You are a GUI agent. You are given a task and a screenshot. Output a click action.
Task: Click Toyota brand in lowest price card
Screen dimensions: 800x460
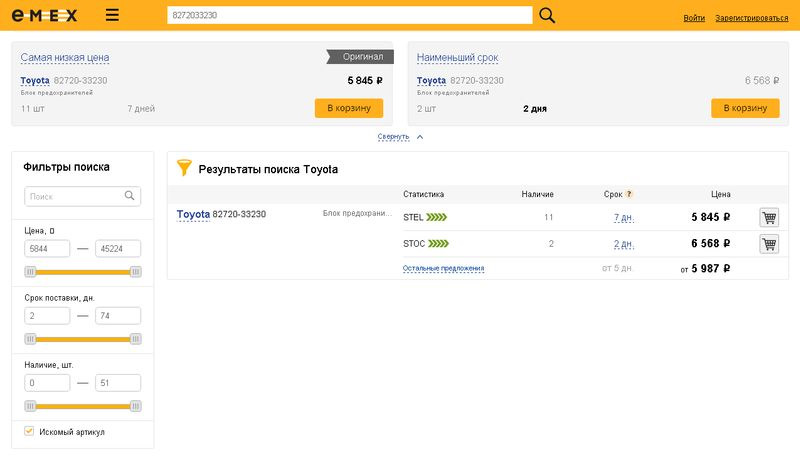click(35, 81)
